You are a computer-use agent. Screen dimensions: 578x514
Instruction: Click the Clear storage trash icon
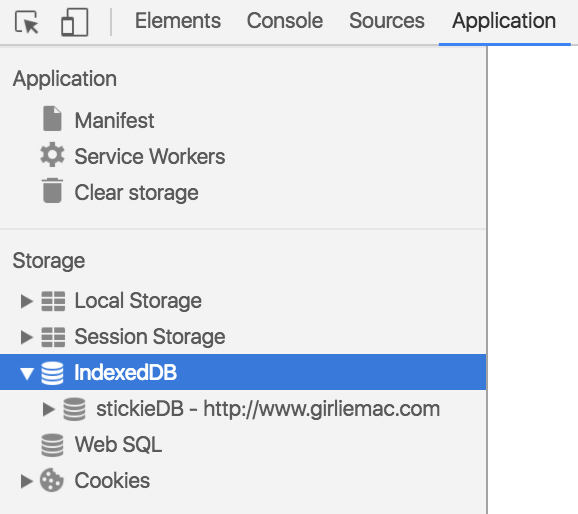click(x=52, y=191)
